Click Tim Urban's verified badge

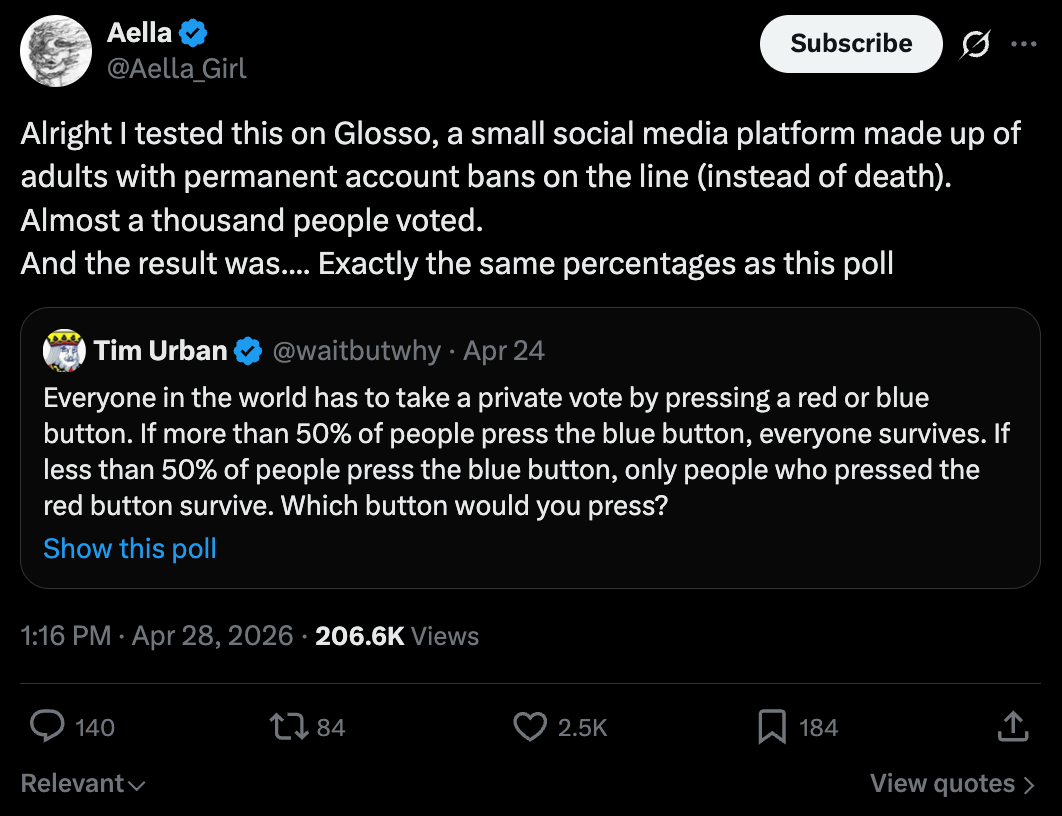248,351
